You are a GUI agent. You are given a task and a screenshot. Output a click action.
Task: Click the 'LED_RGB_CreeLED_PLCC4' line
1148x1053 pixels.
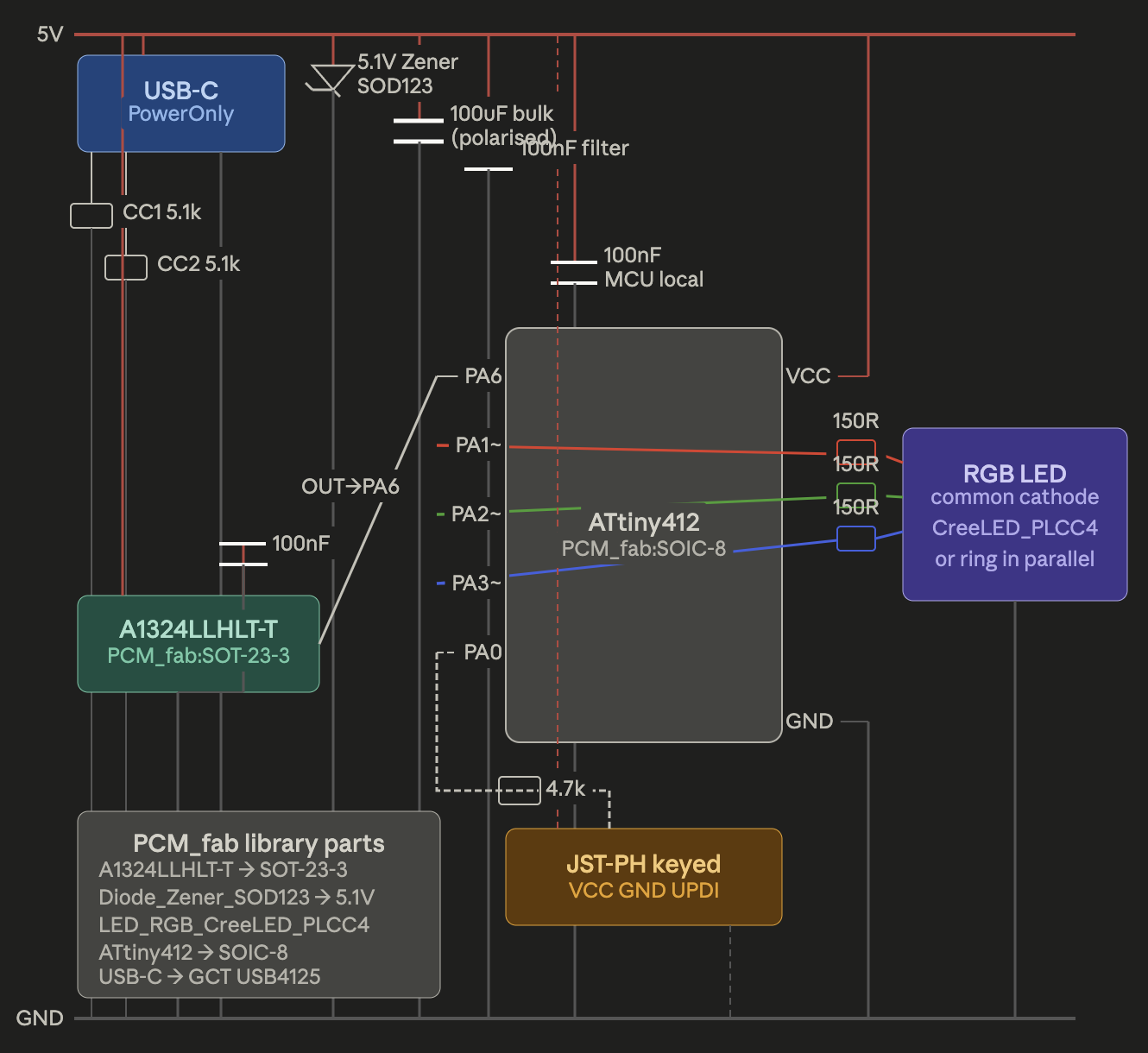[x=234, y=925]
